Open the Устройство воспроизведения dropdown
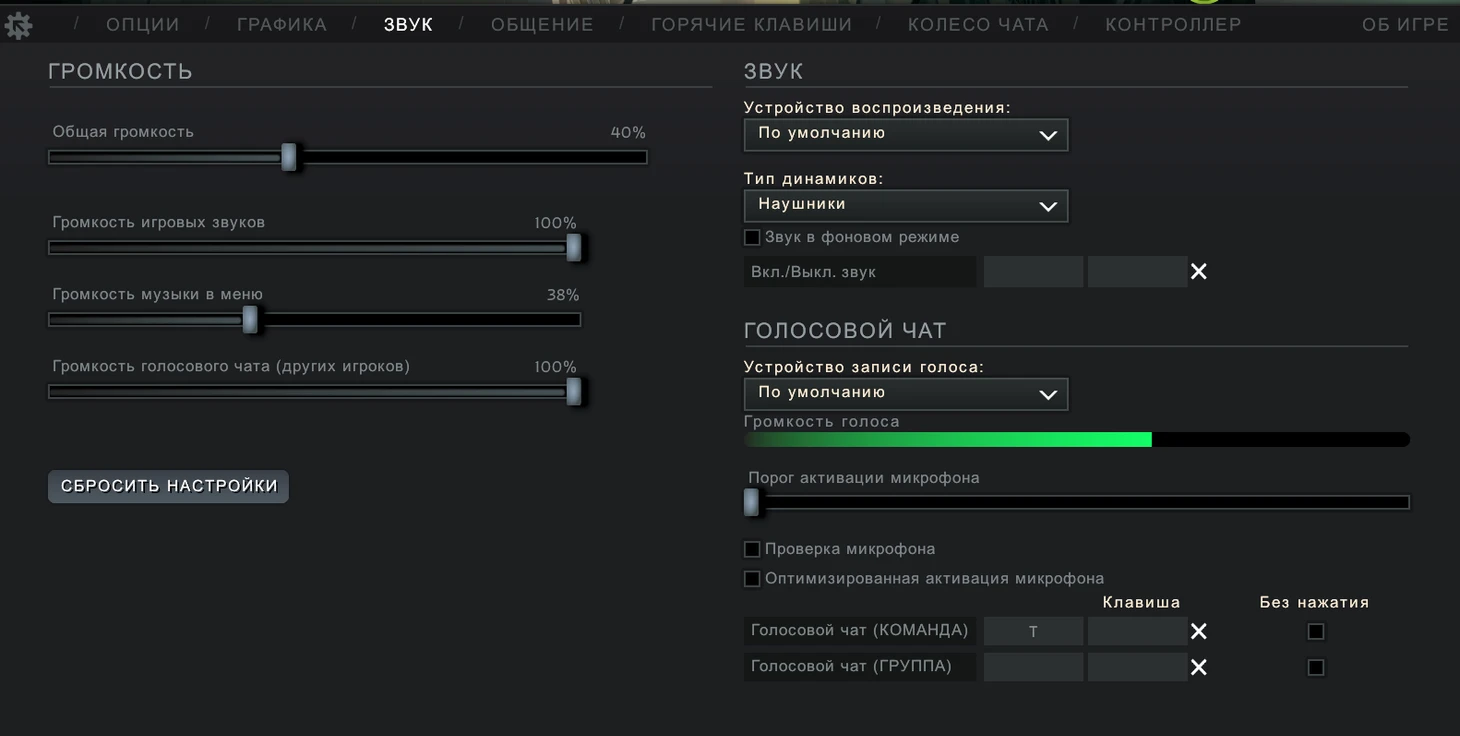 [x=905, y=134]
